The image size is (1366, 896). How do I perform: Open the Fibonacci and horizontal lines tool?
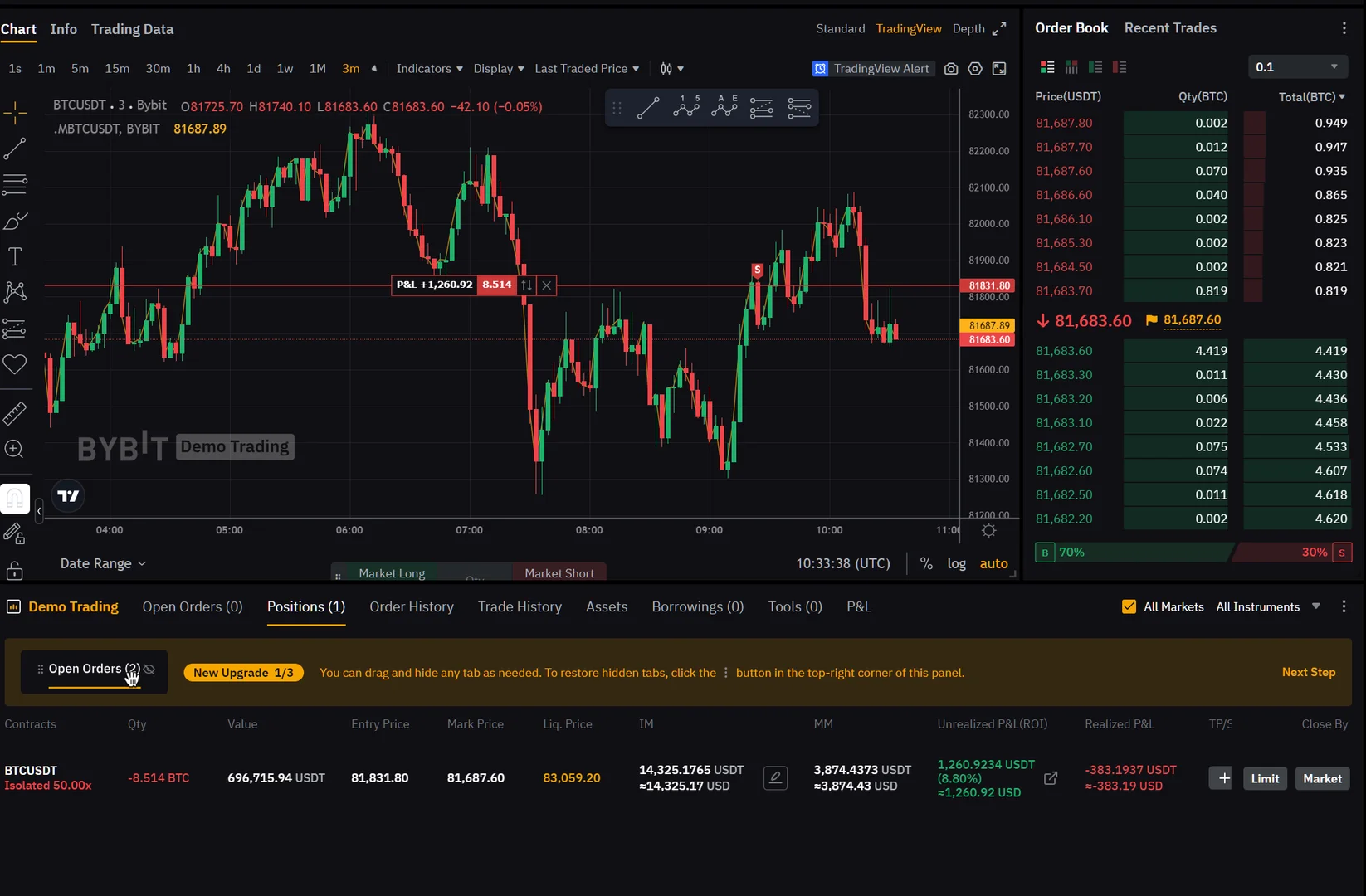[15, 184]
